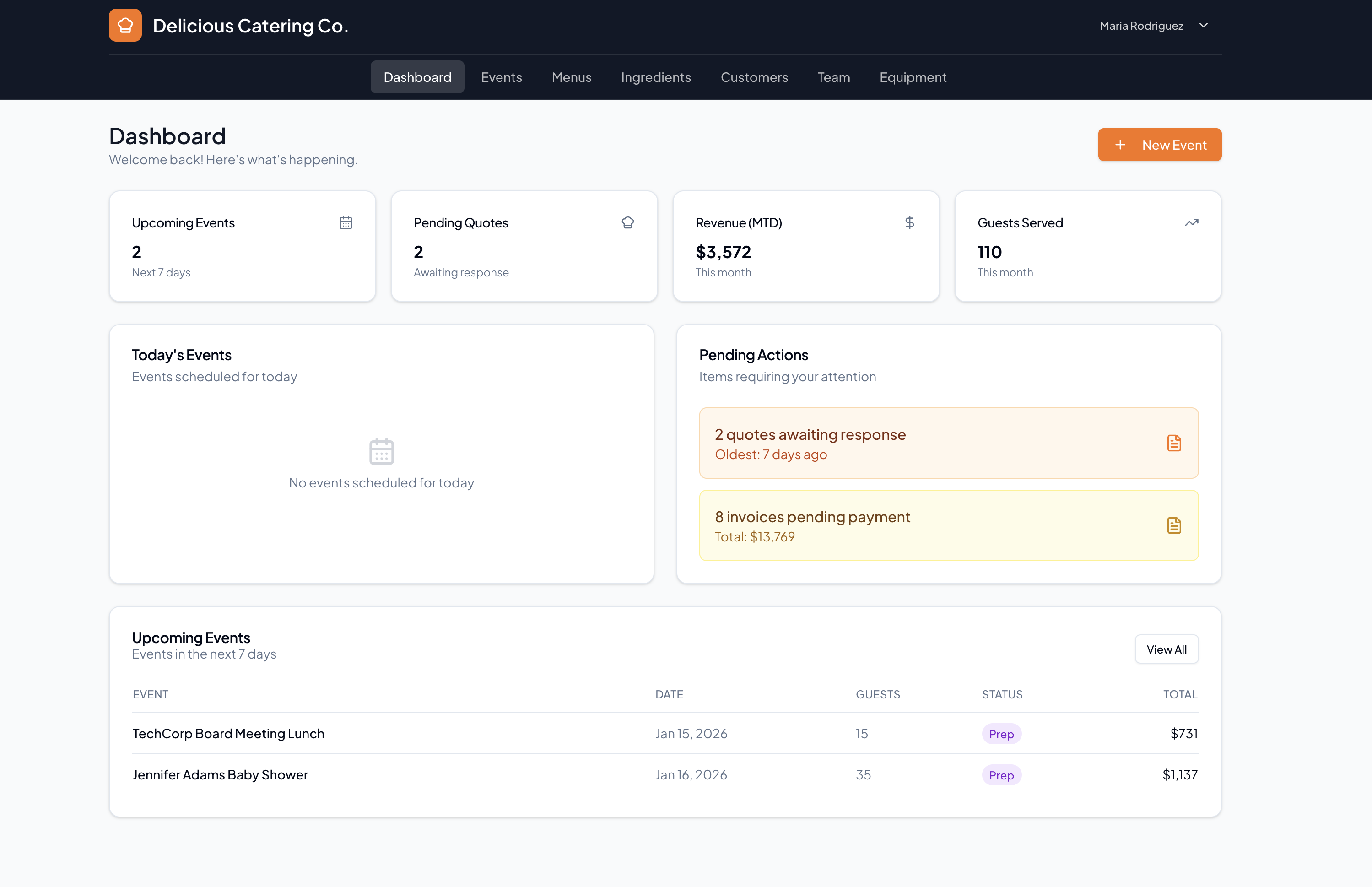Click the chef hat logo icon
Image resolution: width=1372 pixels, height=887 pixels.
tap(125, 25)
